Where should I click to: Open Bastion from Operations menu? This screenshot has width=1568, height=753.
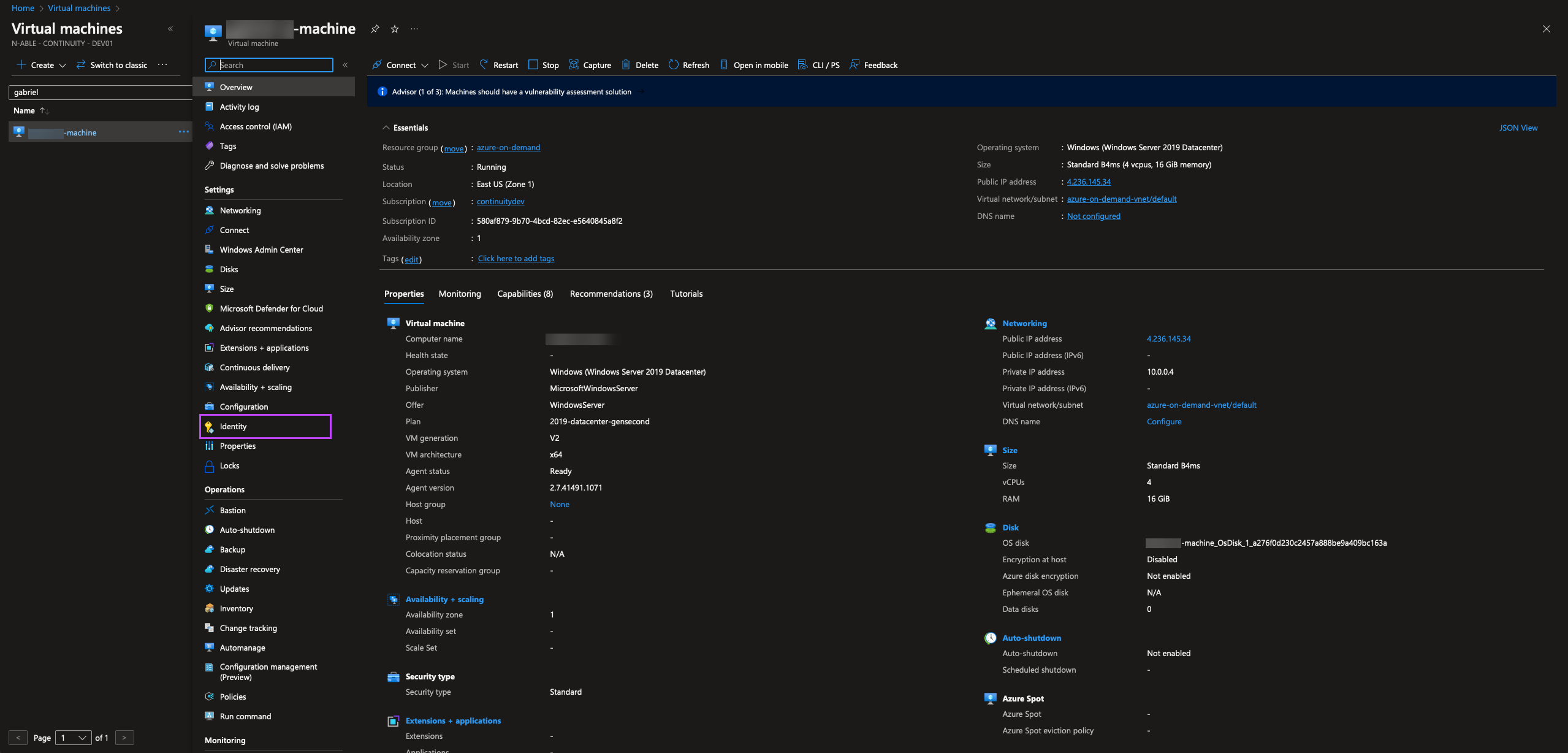(232, 510)
